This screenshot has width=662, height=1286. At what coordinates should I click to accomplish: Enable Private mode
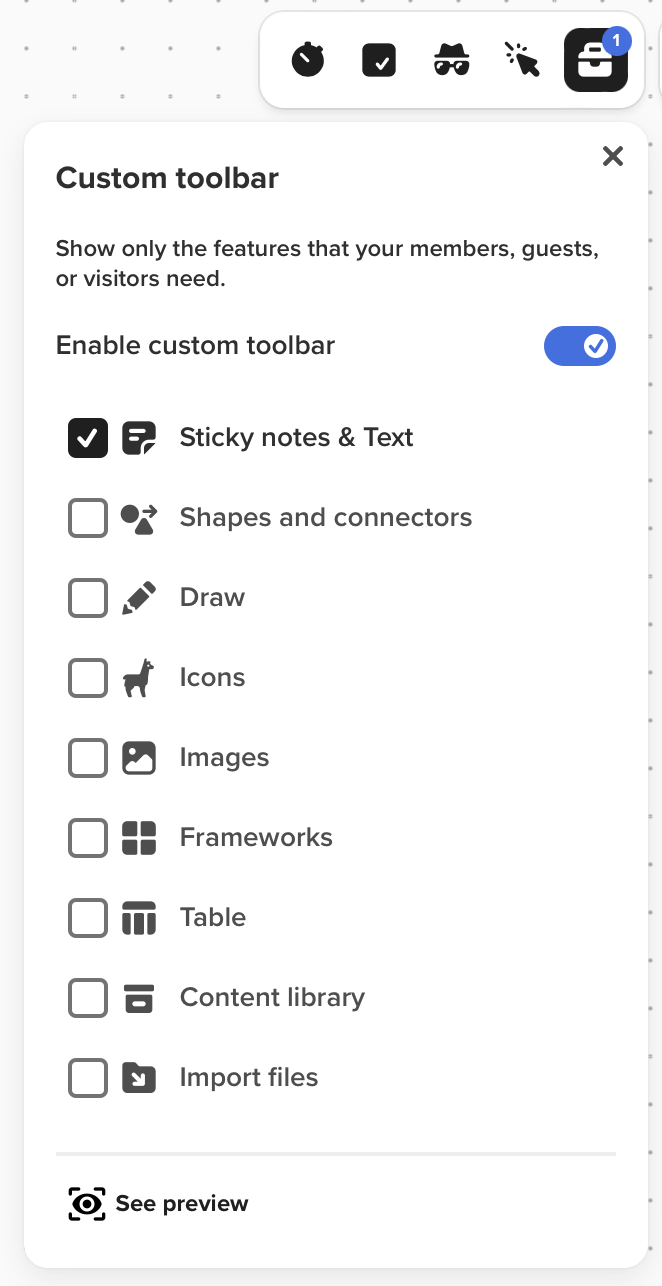click(x=451, y=60)
